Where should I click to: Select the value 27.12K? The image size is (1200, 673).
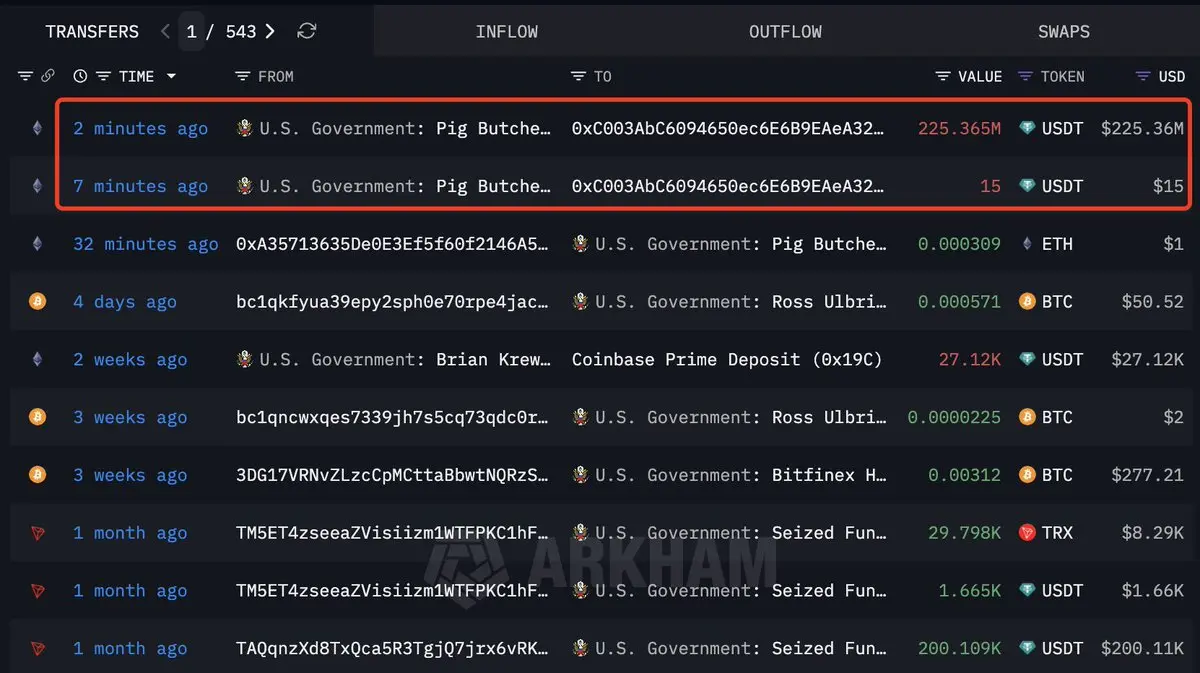pyautogui.click(x=969, y=360)
